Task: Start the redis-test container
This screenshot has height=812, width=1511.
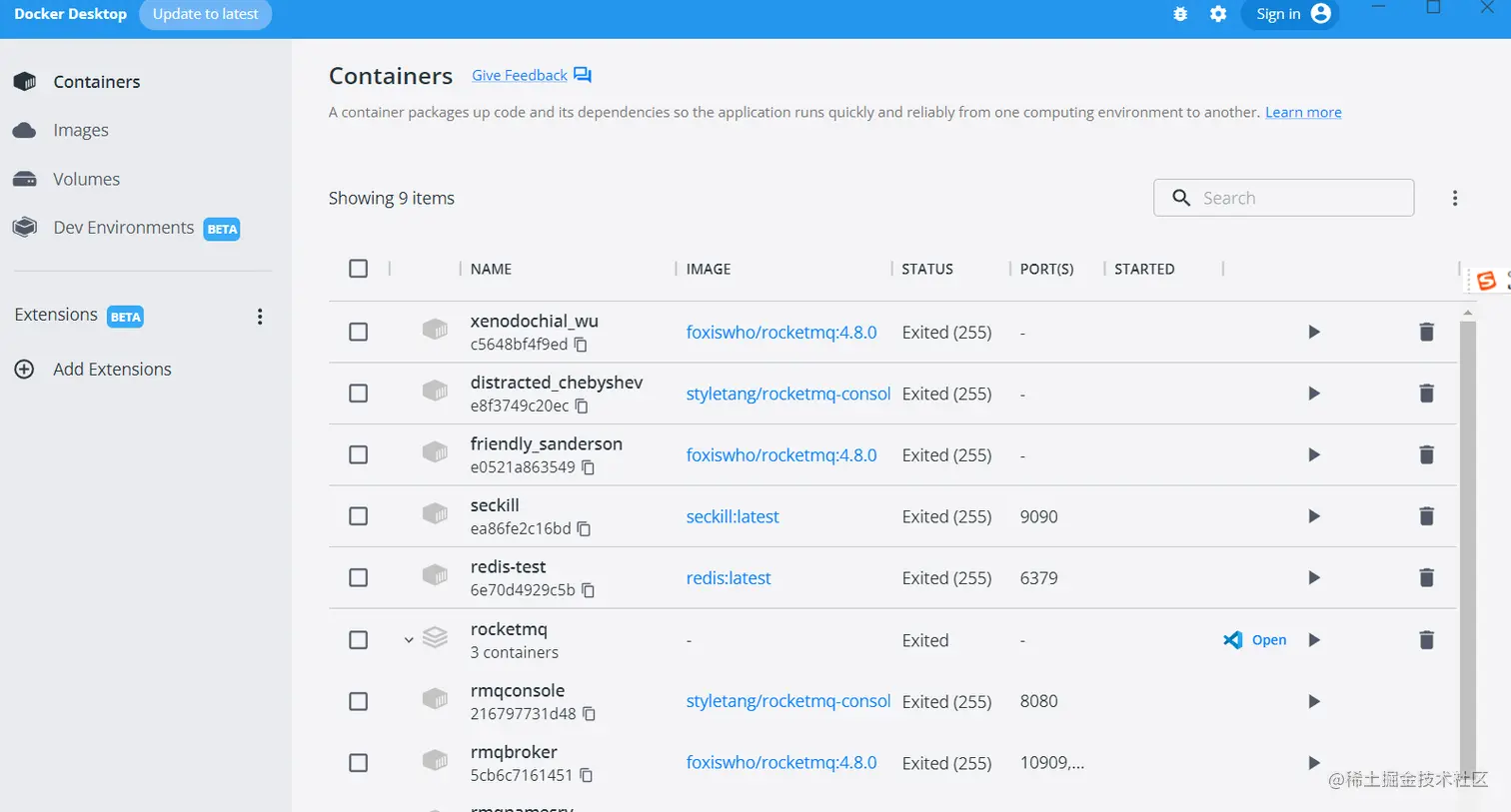Action: pyautogui.click(x=1314, y=577)
